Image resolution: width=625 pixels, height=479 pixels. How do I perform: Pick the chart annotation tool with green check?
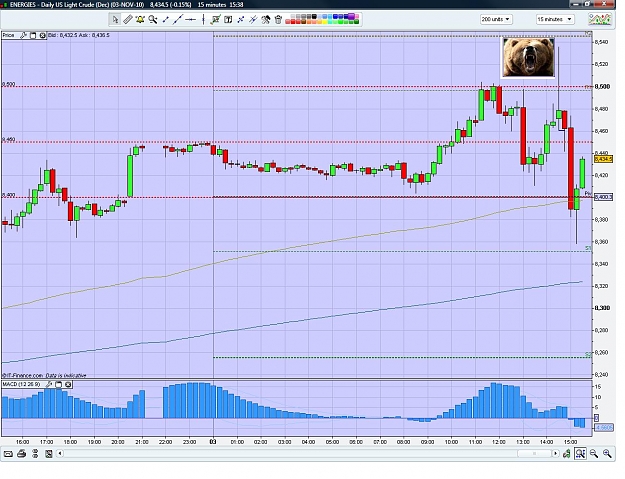216,19
